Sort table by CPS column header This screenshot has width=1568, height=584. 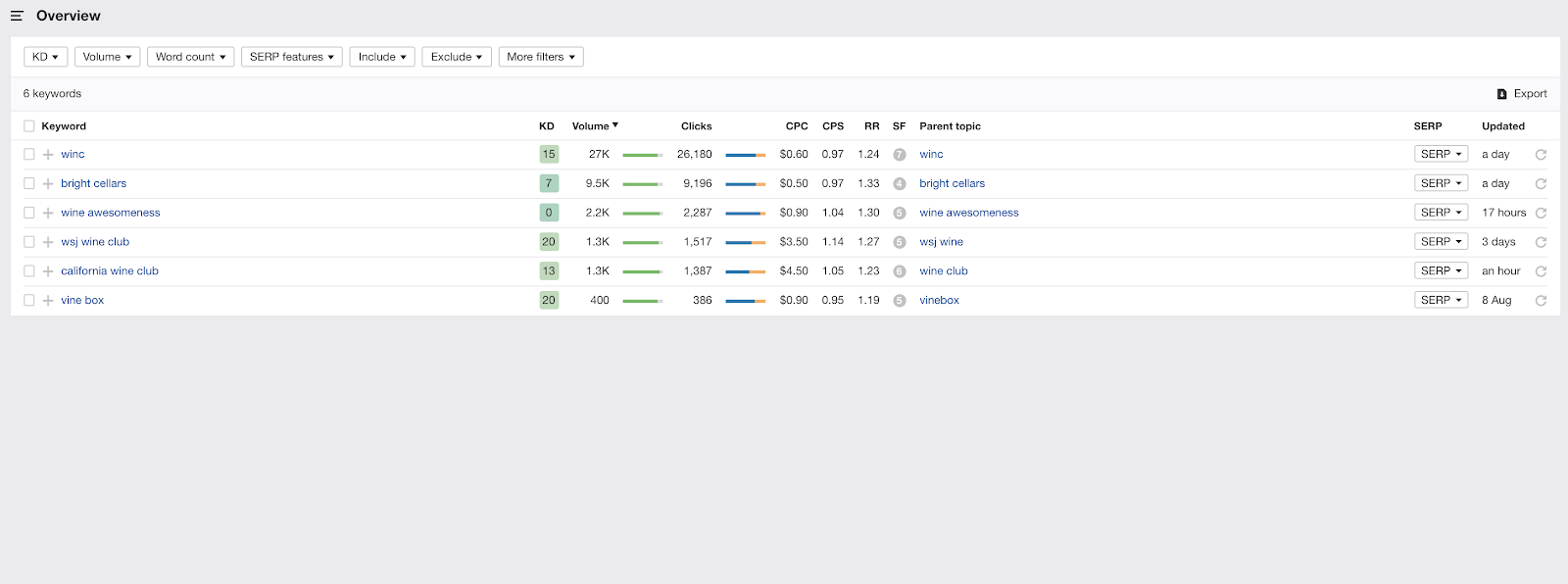pos(833,126)
